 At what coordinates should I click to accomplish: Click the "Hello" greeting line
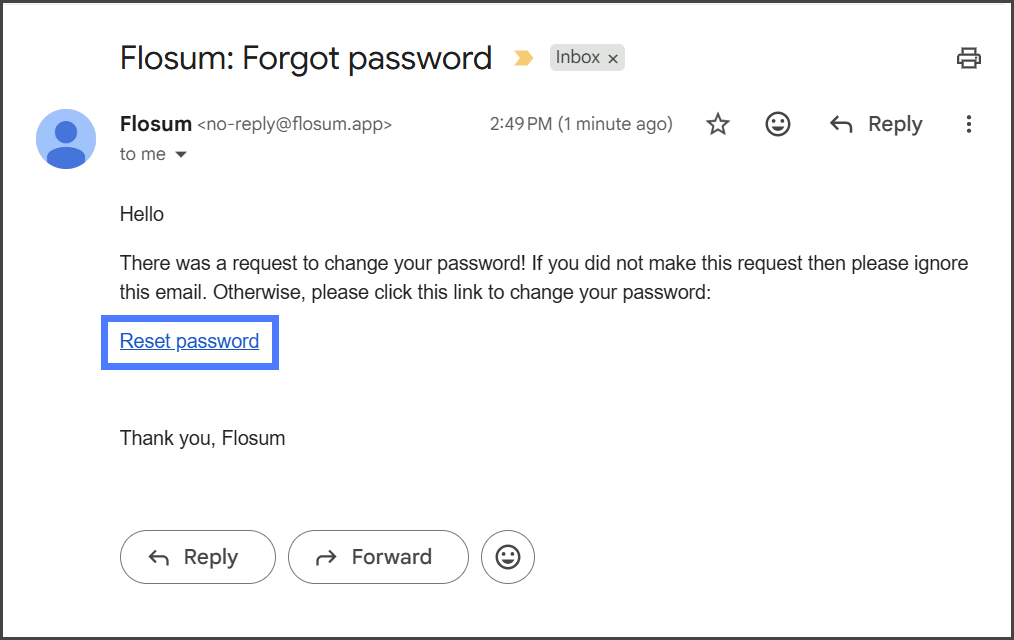pyautogui.click(x=142, y=214)
